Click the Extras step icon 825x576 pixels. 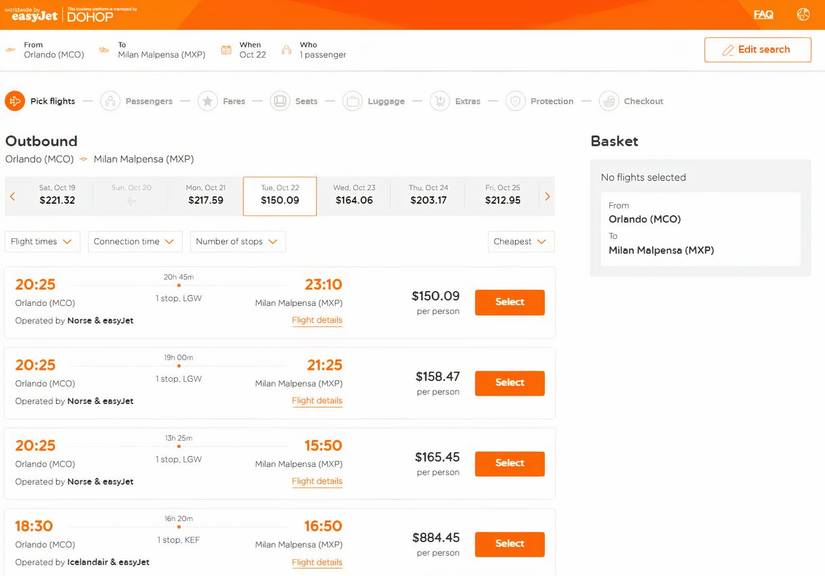coord(440,100)
